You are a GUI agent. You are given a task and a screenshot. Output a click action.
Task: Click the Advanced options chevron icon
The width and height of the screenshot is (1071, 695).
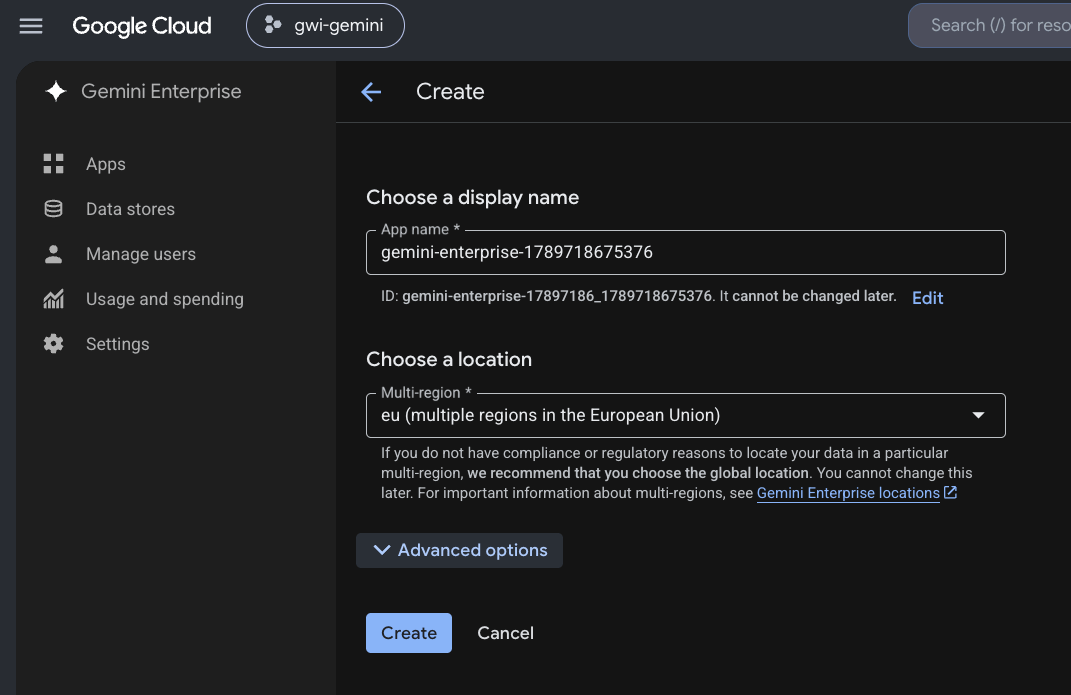pos(382,550)
